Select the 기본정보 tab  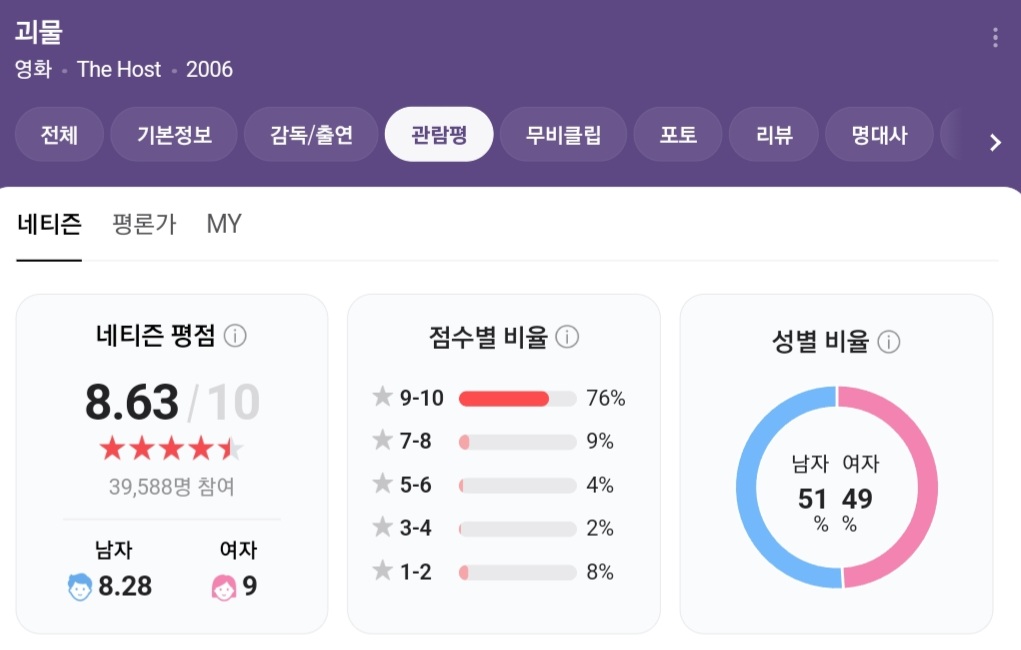coord(174,132)
